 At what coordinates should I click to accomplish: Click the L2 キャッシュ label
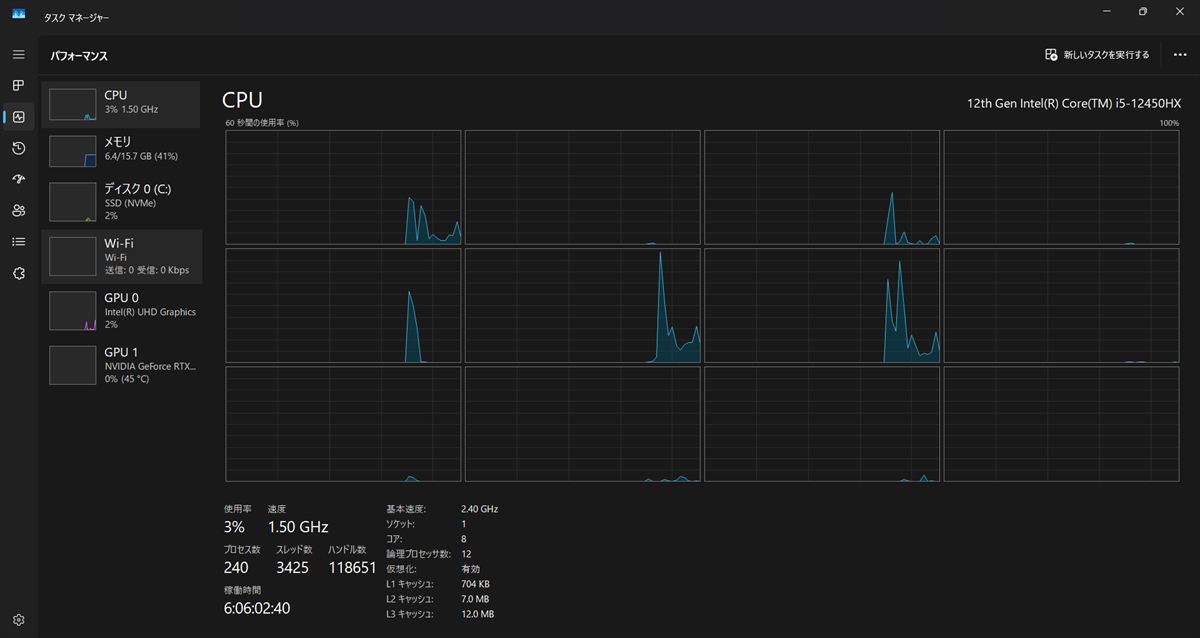point(410,599)
